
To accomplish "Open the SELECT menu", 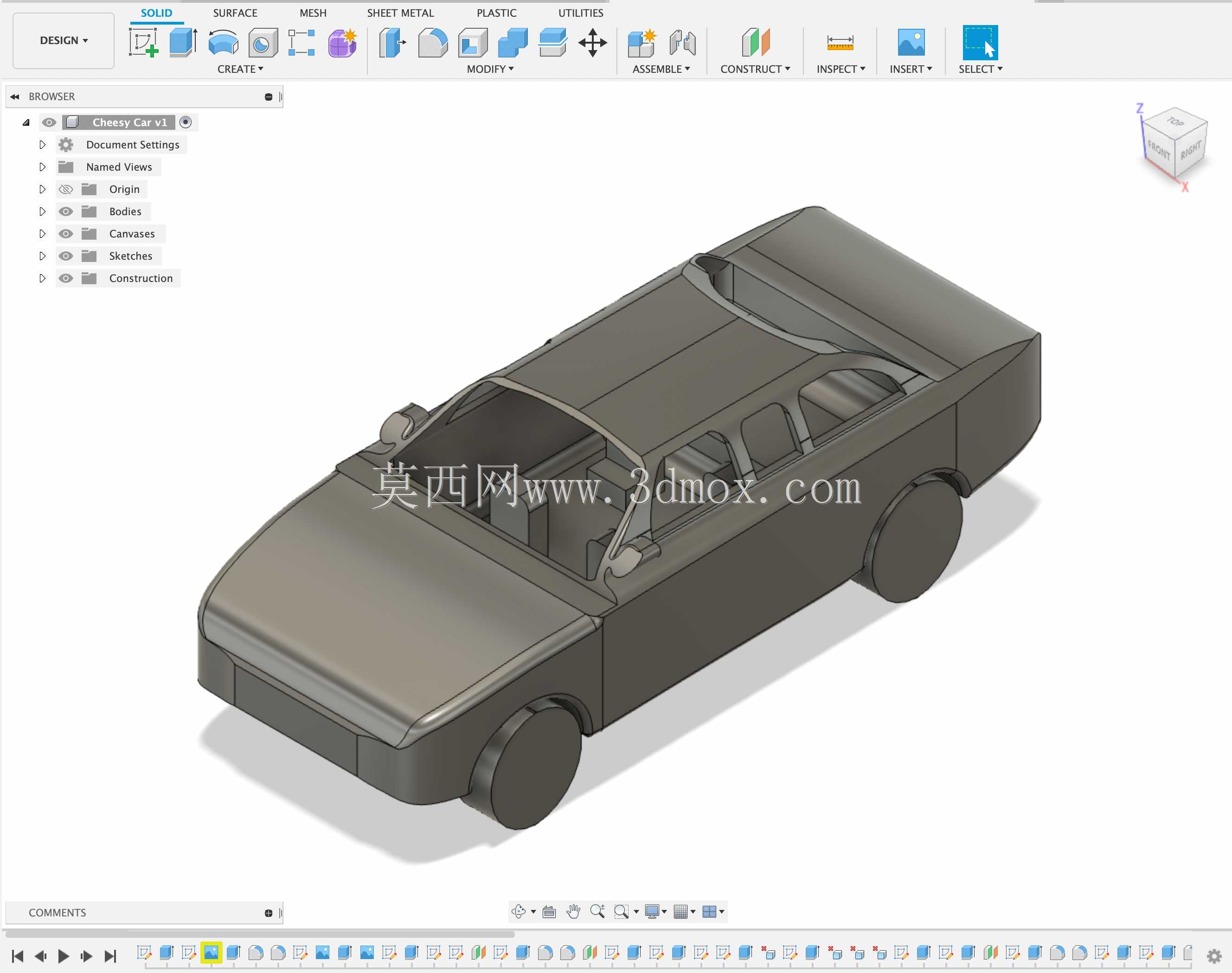I will pyautogui.click(x=980, y=69).
